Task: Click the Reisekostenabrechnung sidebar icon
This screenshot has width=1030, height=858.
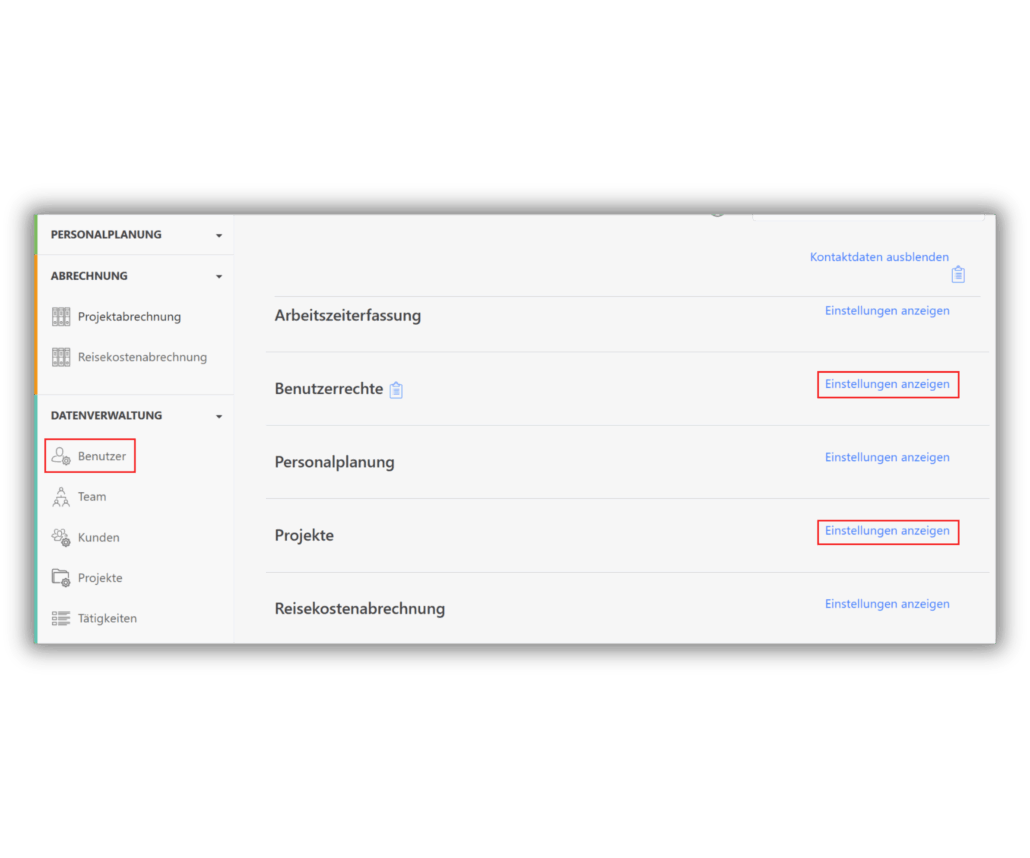Action: tap(61, 357)
